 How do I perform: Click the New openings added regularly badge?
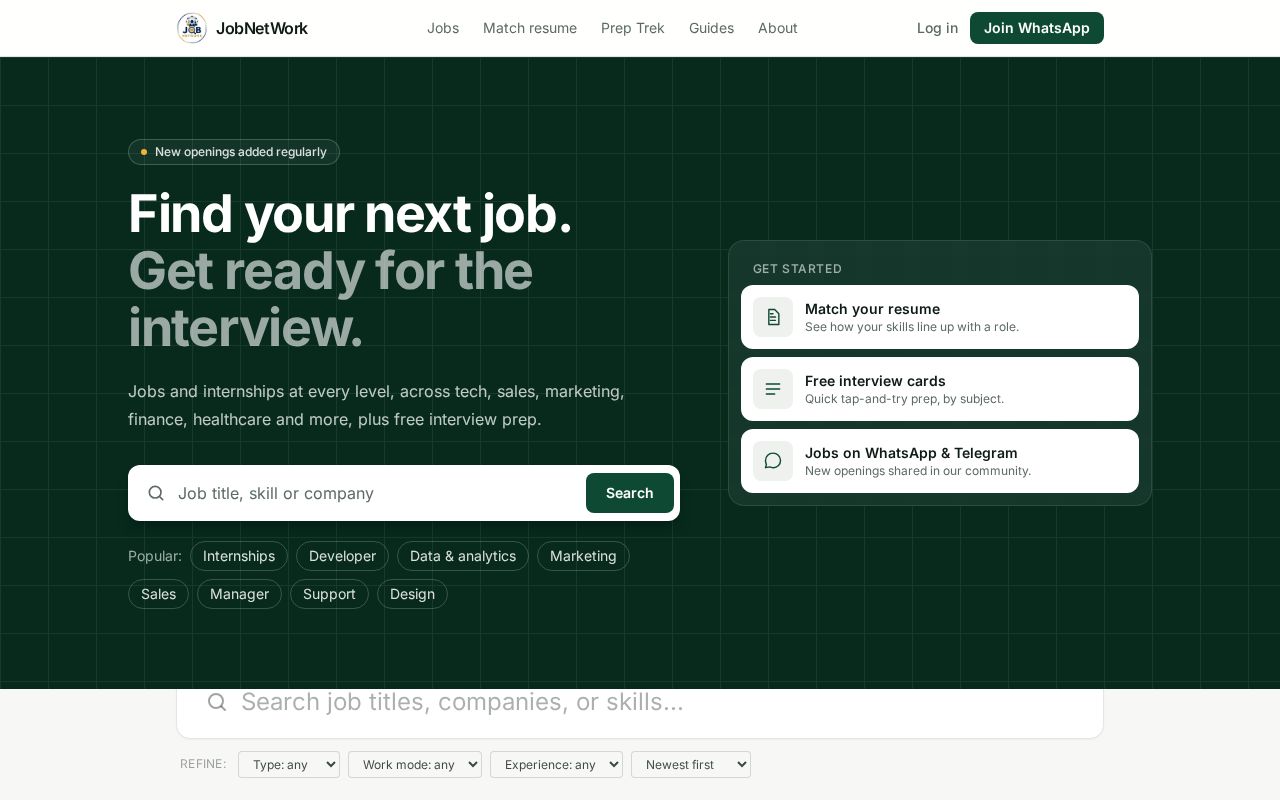(234, 152)
